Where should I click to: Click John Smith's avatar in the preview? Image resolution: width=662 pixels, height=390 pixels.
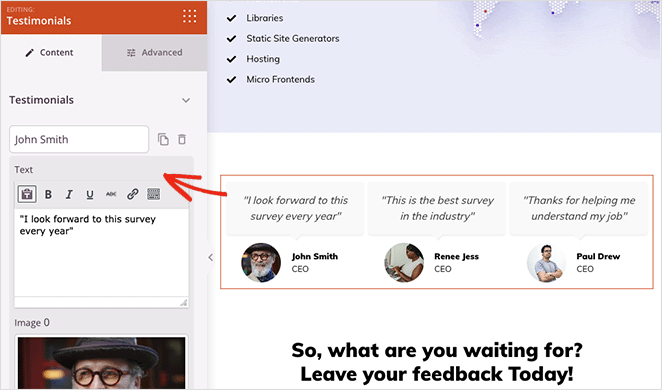pos(261,263)
